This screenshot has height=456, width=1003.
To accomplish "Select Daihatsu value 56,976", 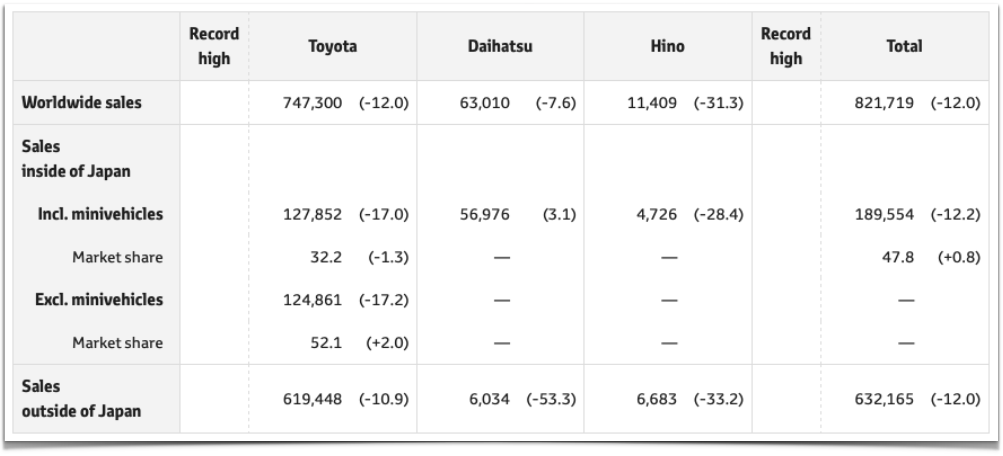I will point(484,214).
